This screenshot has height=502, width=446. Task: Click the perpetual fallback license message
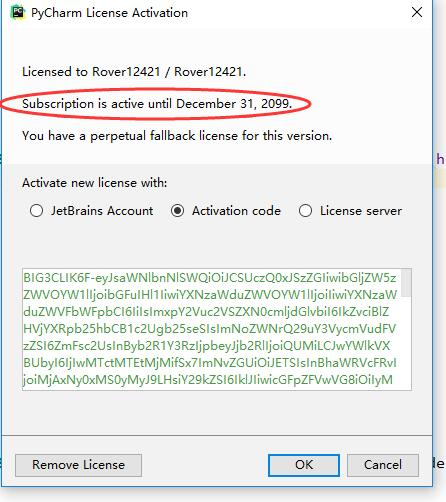point(177,136)
